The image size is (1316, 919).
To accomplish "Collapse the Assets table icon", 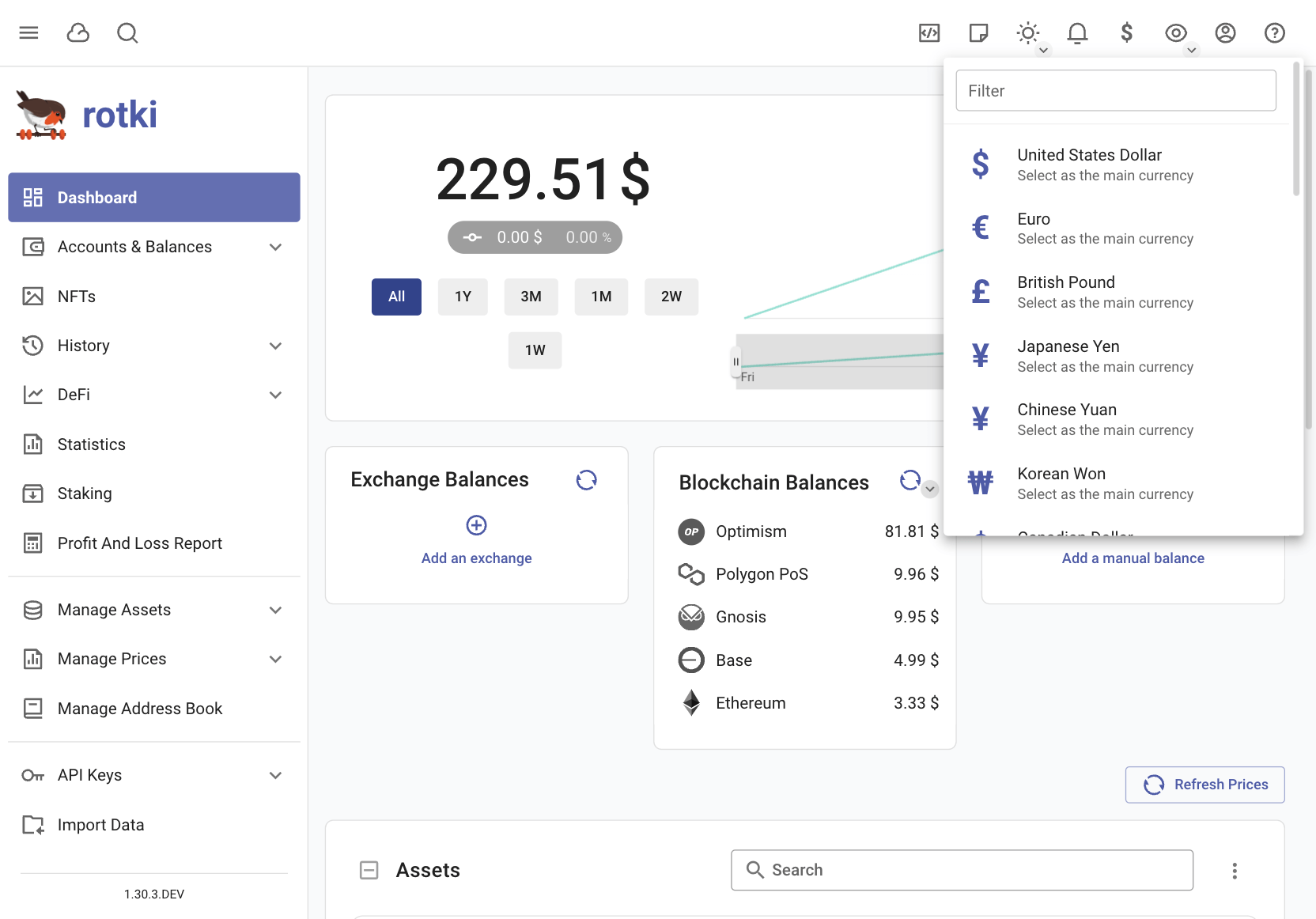I will click(x=369, y=871).
